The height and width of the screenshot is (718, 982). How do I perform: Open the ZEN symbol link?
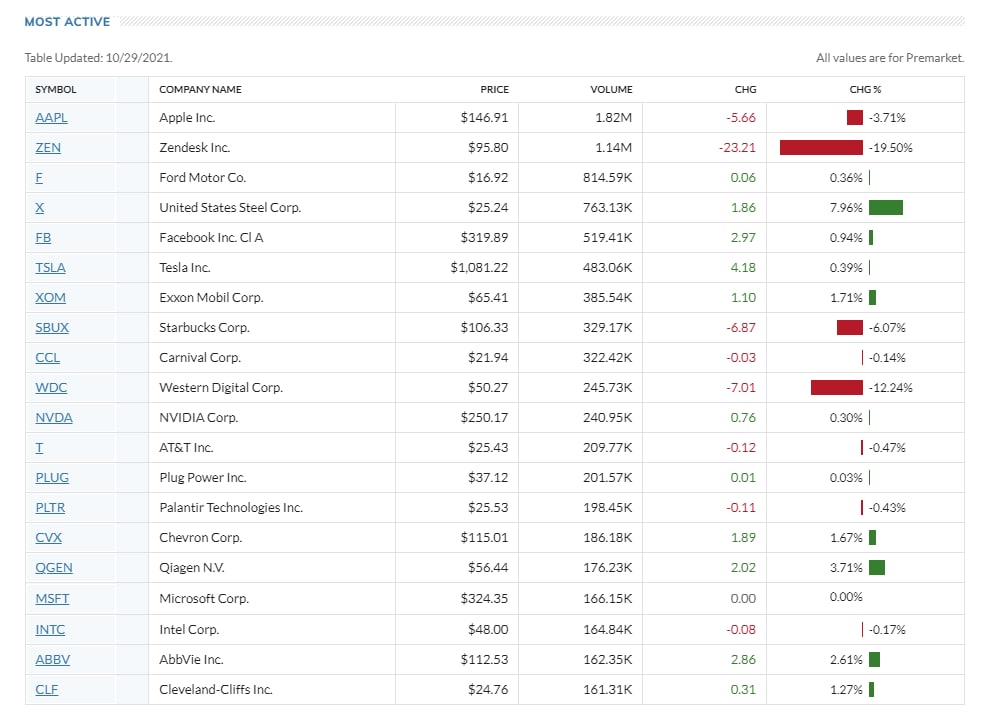point(48,148)
